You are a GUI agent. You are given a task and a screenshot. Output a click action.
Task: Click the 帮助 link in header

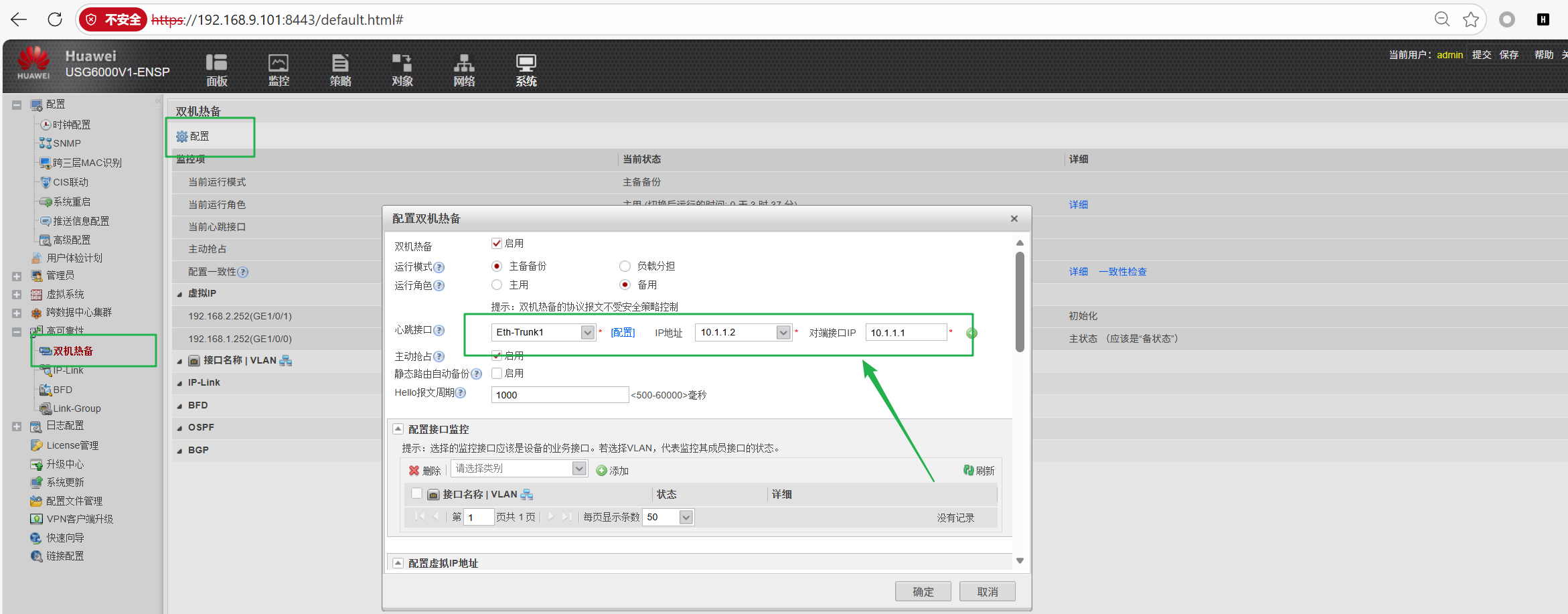tap(1543, 55)
